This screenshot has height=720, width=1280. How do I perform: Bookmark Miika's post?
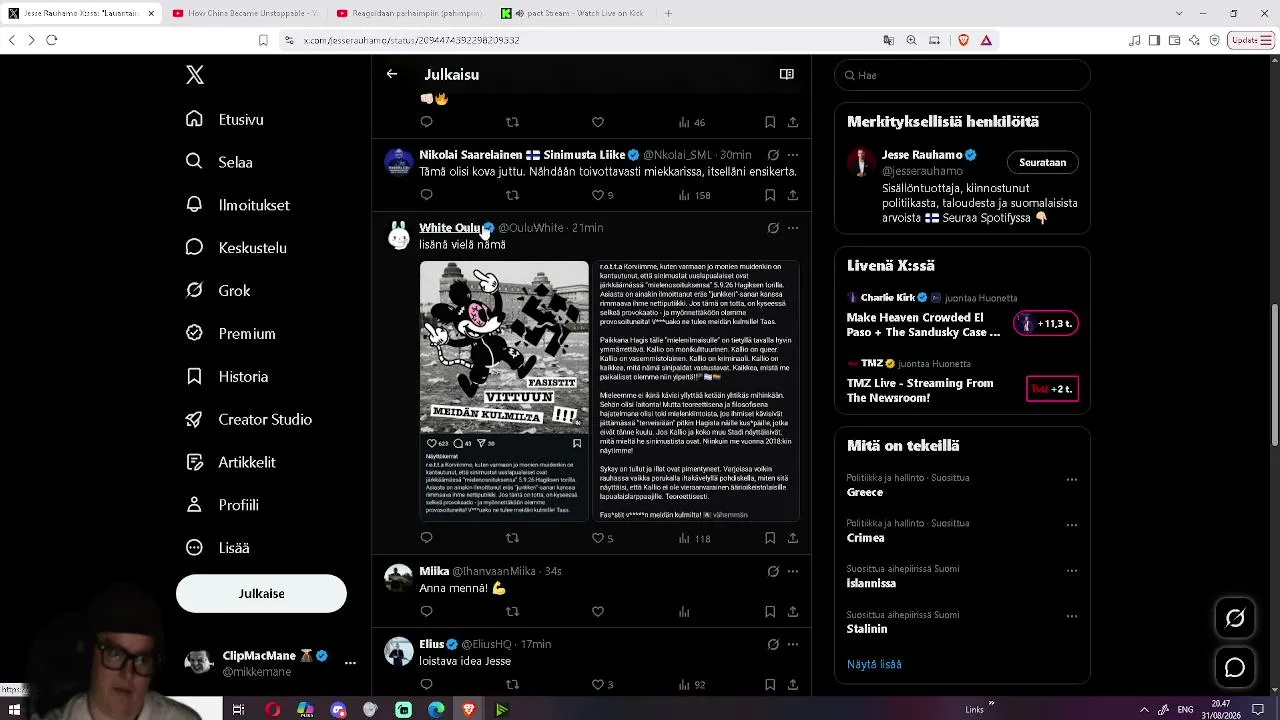[x=770, y=611]
